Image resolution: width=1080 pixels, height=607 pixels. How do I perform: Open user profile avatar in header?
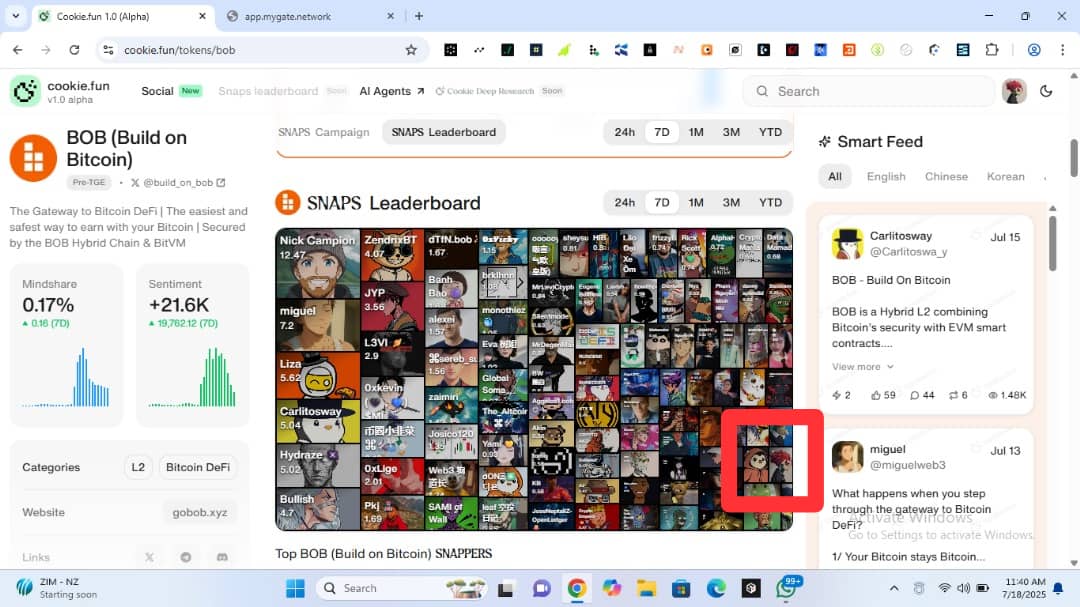1014,91
